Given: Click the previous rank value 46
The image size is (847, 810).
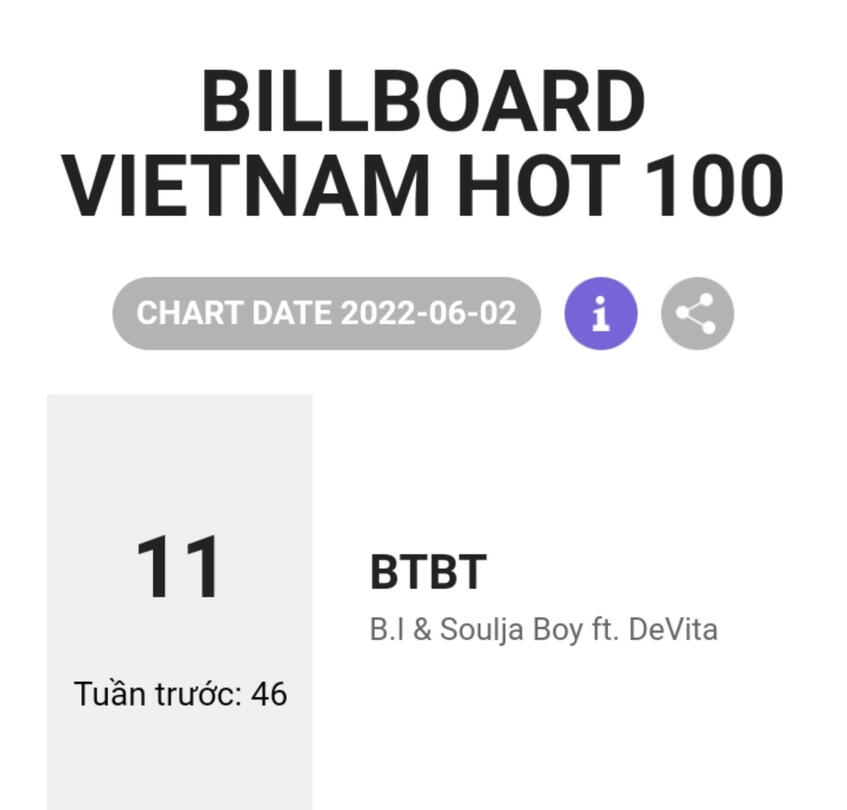Looking at the screenshot, I should pos(269,693).
